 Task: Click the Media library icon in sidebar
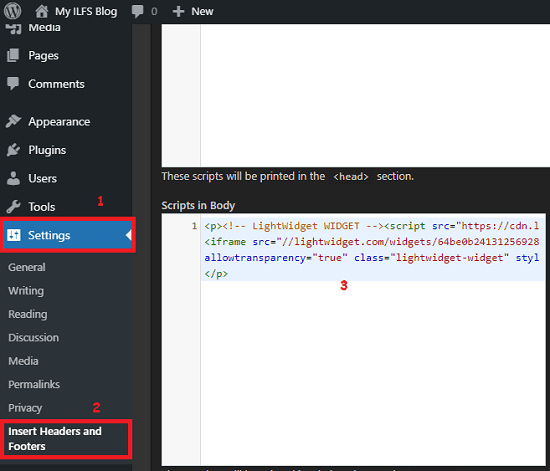(x=14, y=28)
